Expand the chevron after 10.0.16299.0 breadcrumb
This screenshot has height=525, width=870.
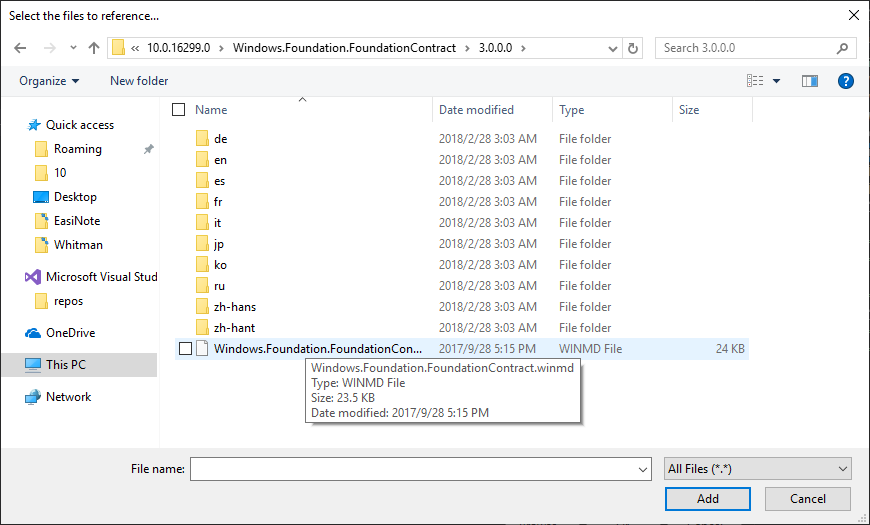point(221,48)
